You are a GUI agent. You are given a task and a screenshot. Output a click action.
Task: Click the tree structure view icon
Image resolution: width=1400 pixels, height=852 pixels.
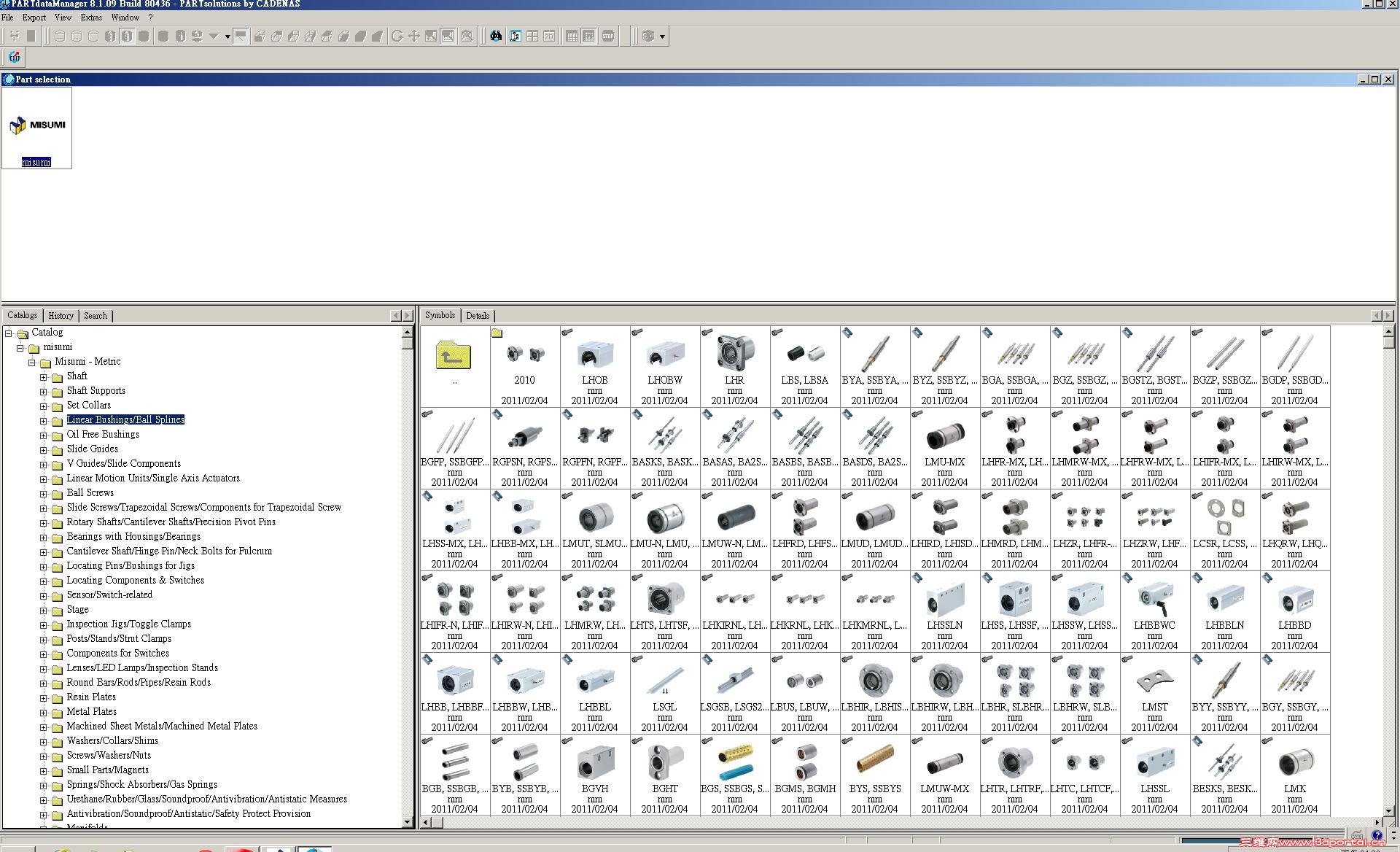pos(516,36)
